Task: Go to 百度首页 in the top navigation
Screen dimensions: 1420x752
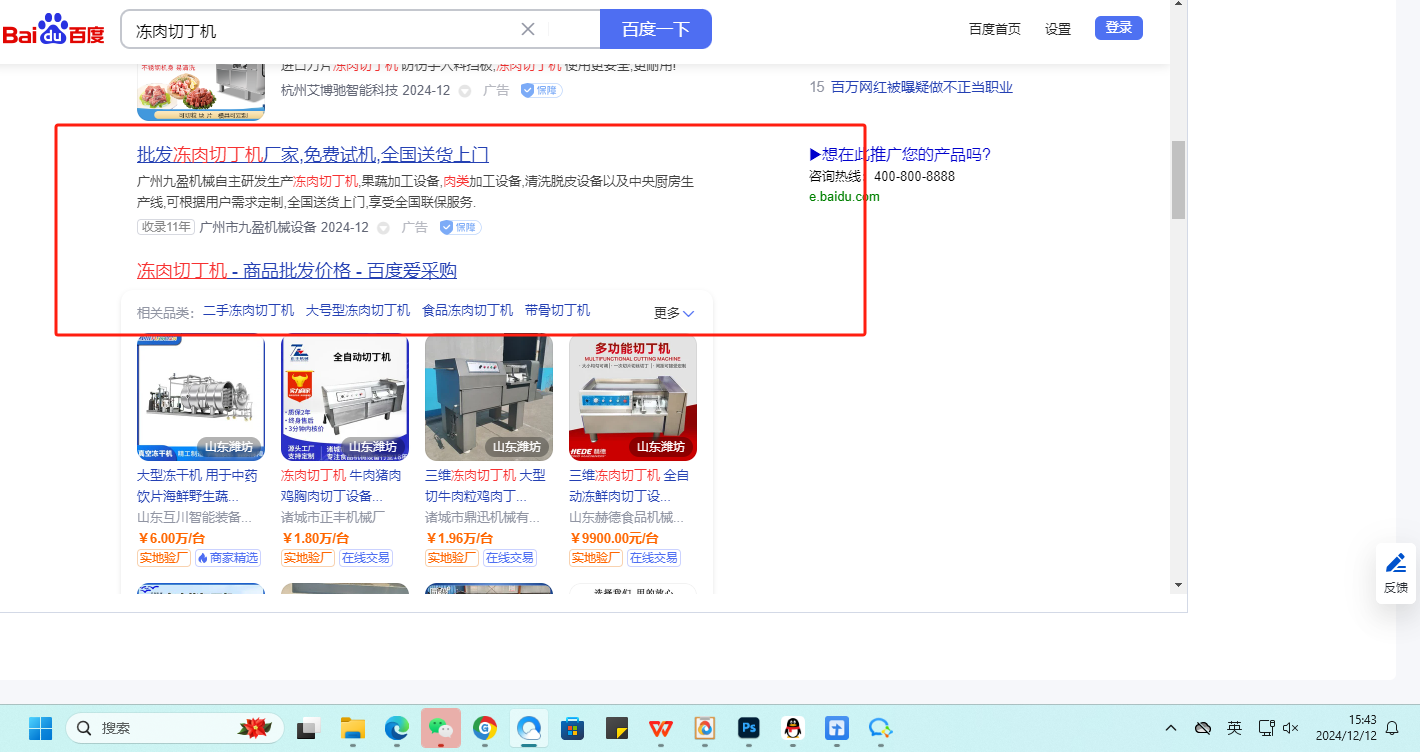Action: tap(995, 29)
